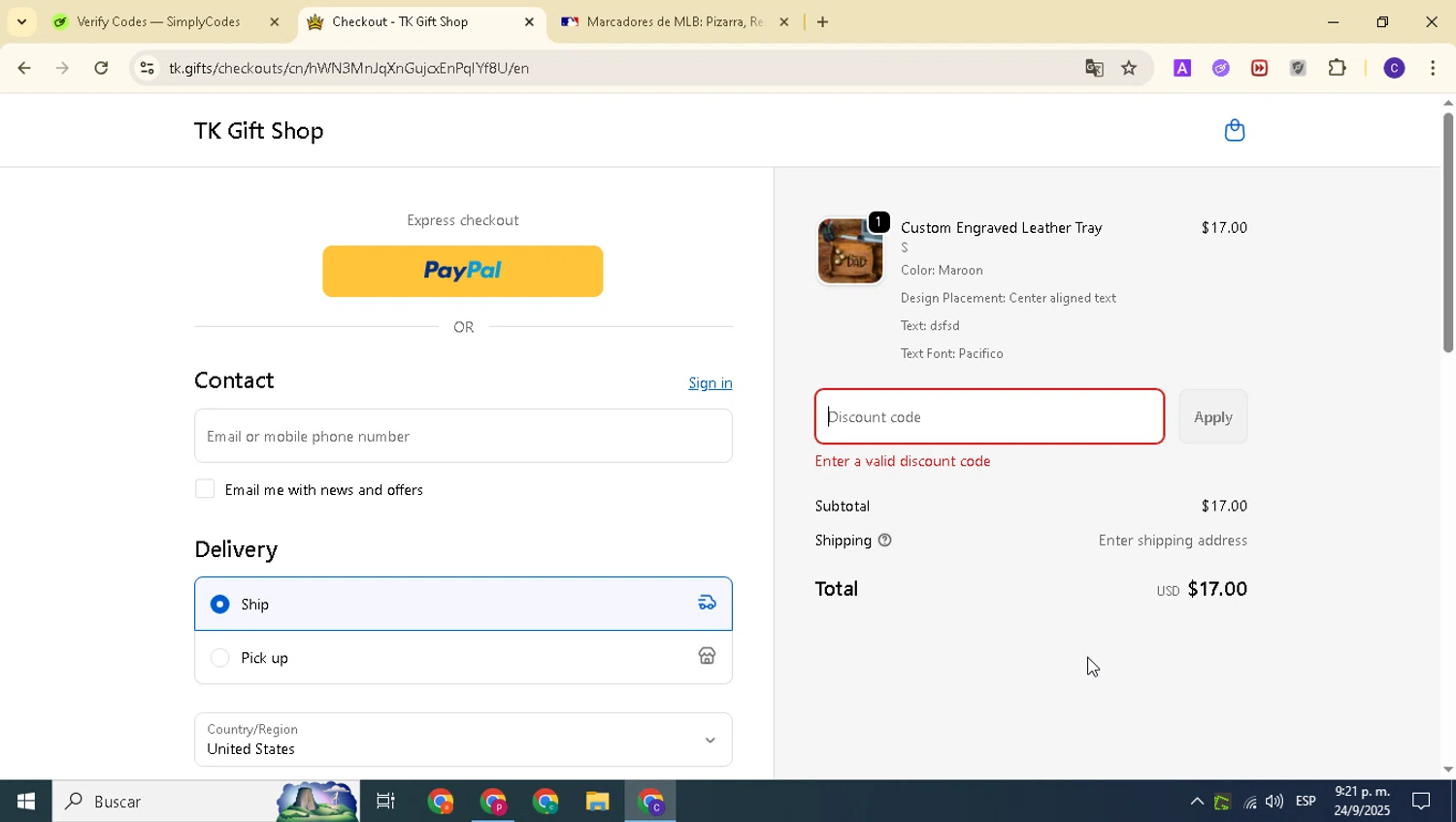Open the first Chrome icon on taskbar
1456x822 pixels.
coord(441,802)
